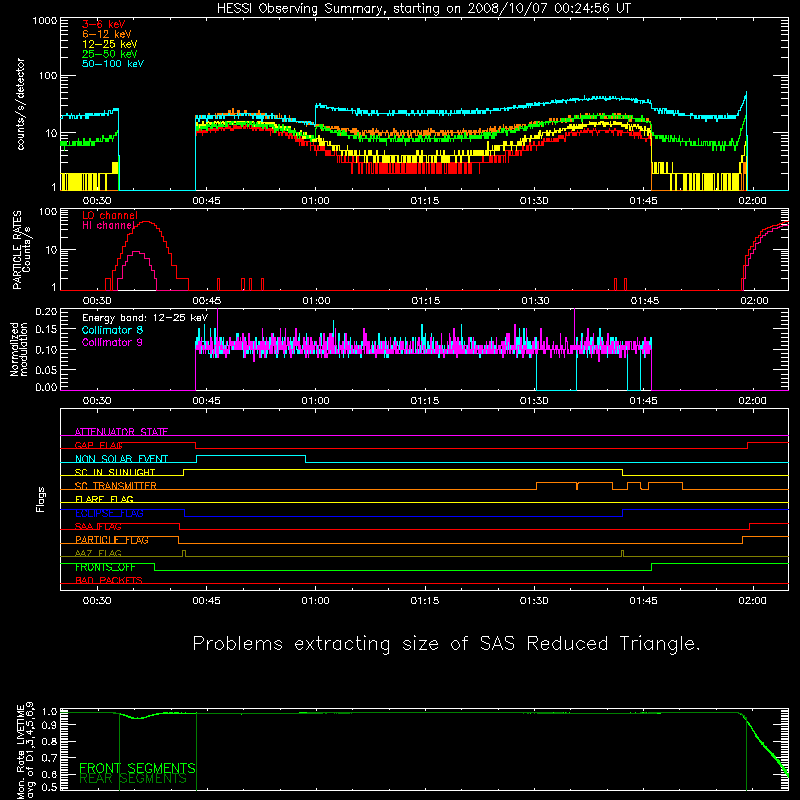The width and height of the screenshot is (800, 800).
Task: Select the Collimator 8 legend label
Action: click(x=112, y=330)
